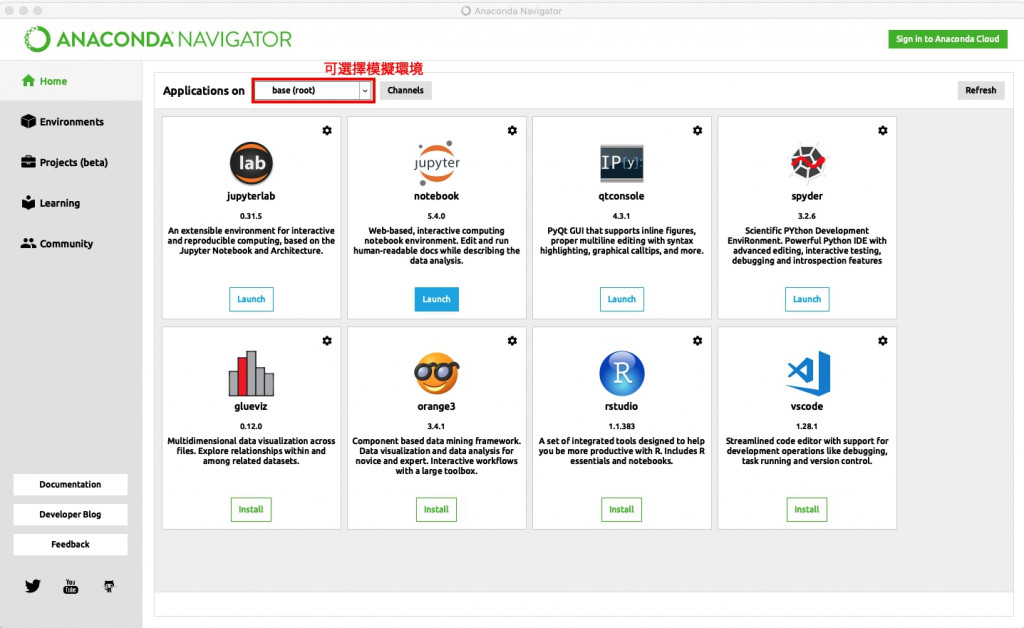Click the spyder web icon
Image resolution: width=1024 pixels, height=628 pixels.
(807, 162)
